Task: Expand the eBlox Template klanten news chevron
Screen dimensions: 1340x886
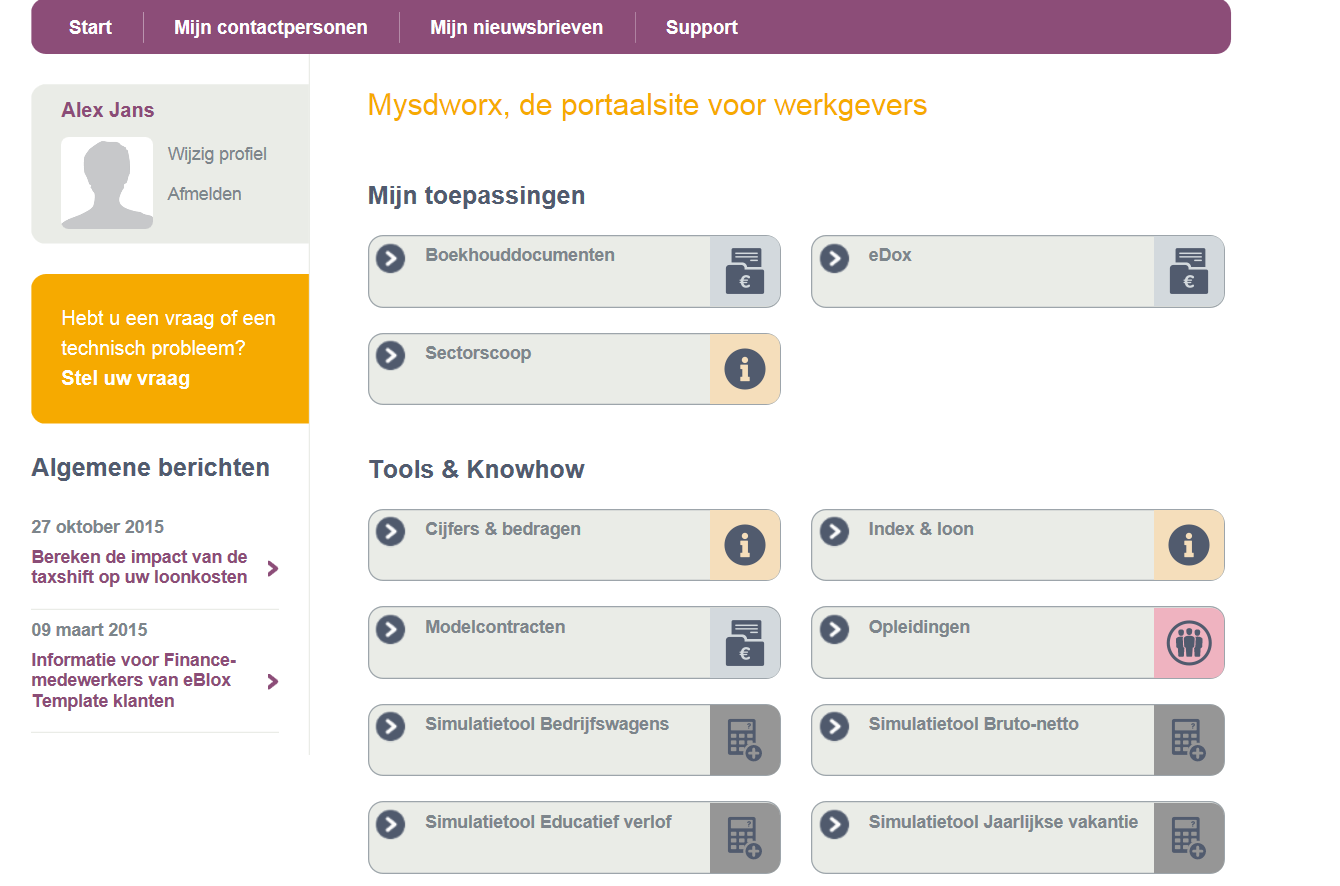Action: [273, 681]
